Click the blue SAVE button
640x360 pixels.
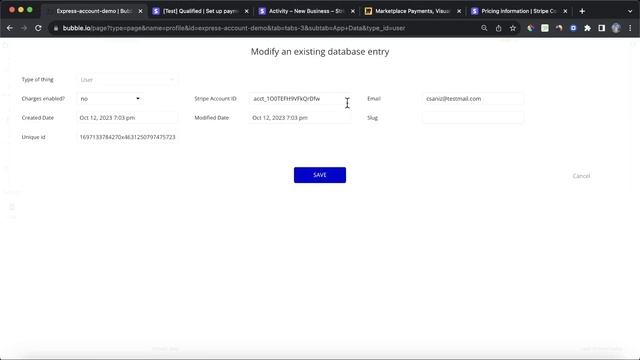click(x=320, y=175)
